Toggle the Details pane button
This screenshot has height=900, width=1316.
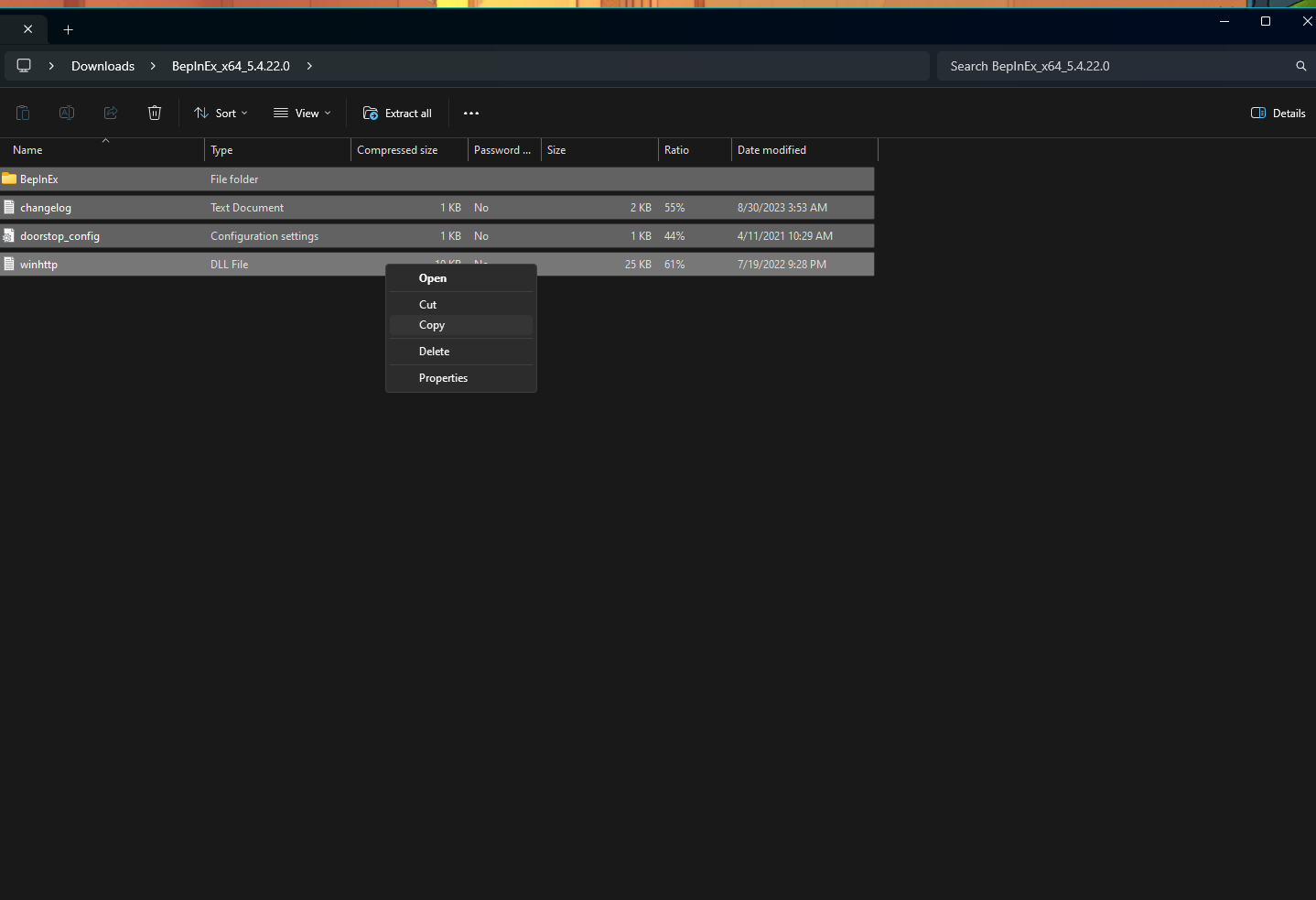point(1278,114)
